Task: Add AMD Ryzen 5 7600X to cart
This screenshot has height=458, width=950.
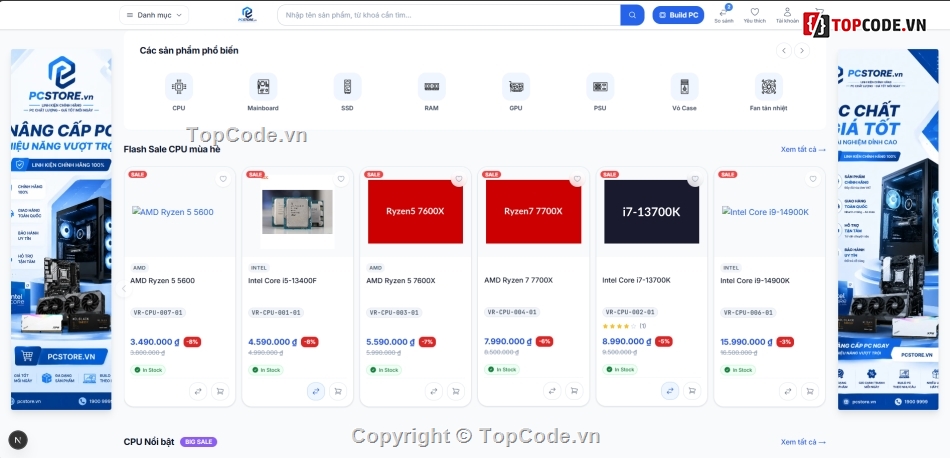Action: point(456,391)
